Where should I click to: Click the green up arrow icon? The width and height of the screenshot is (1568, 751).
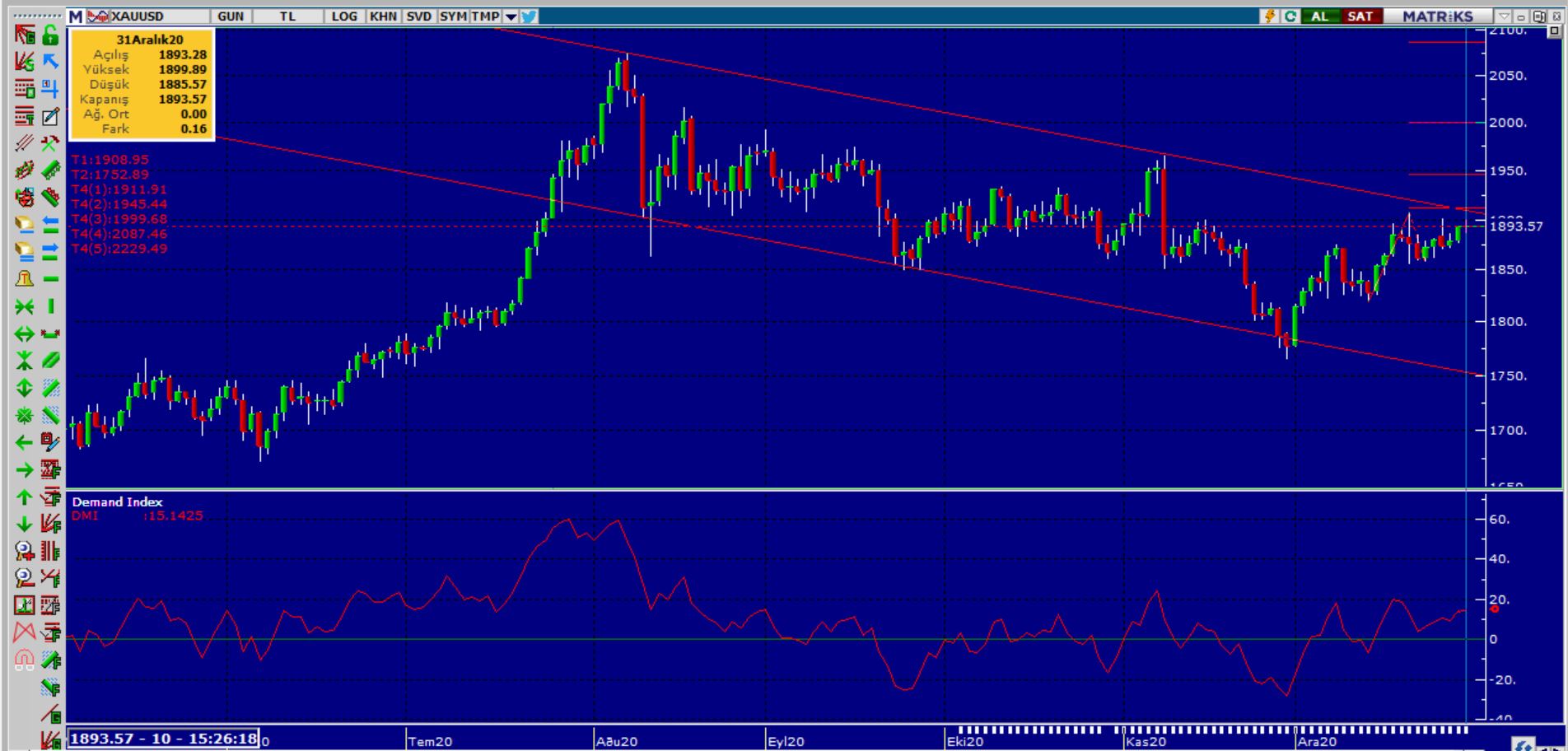click(x=25, y=497)
